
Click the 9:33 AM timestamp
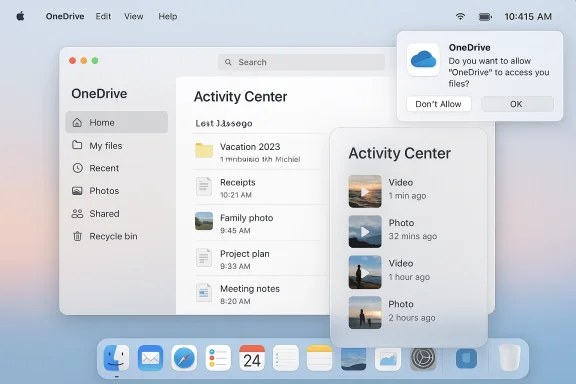click(235, 266)
